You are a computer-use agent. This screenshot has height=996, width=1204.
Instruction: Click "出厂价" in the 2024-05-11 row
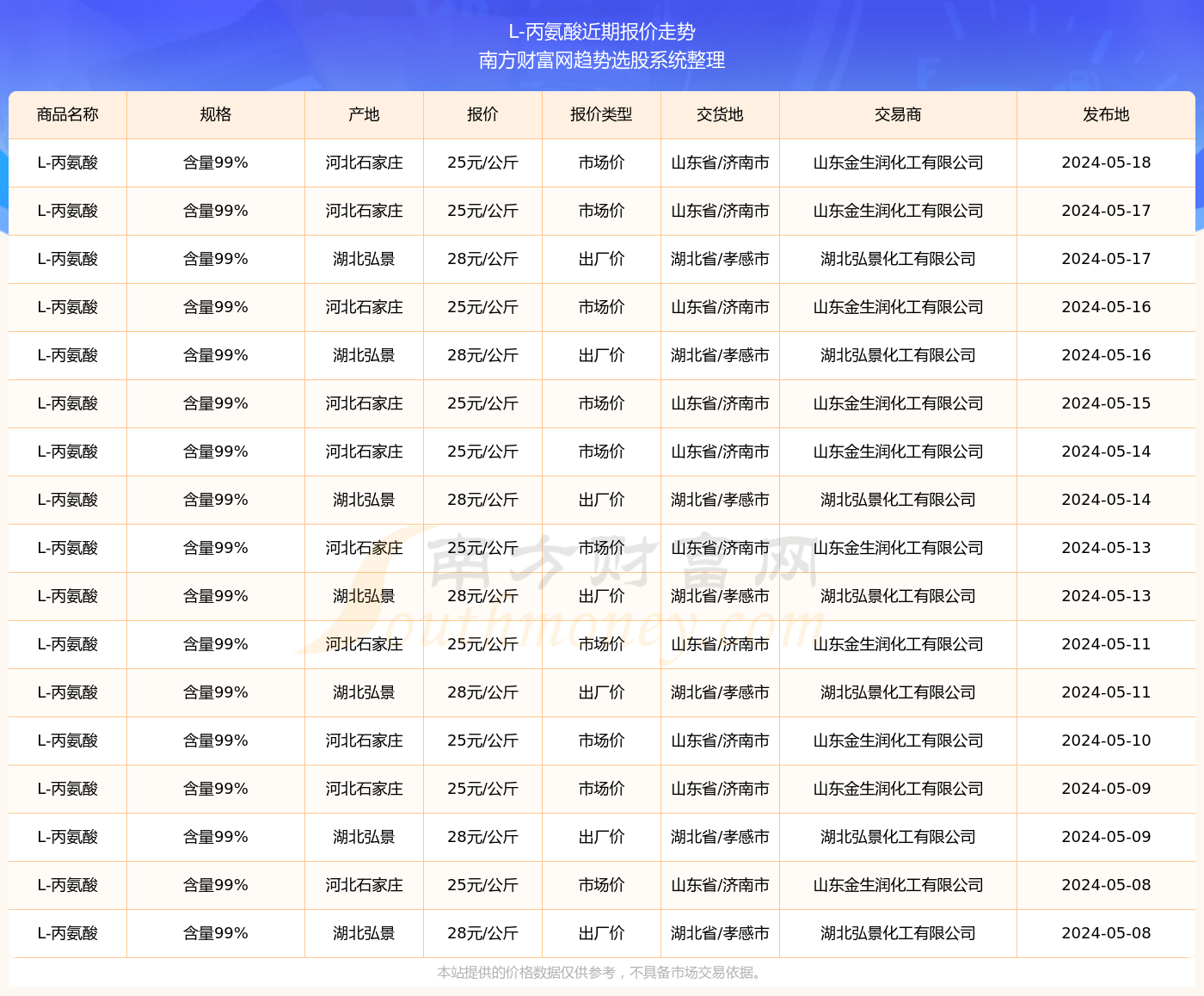[x=601, y=692]
